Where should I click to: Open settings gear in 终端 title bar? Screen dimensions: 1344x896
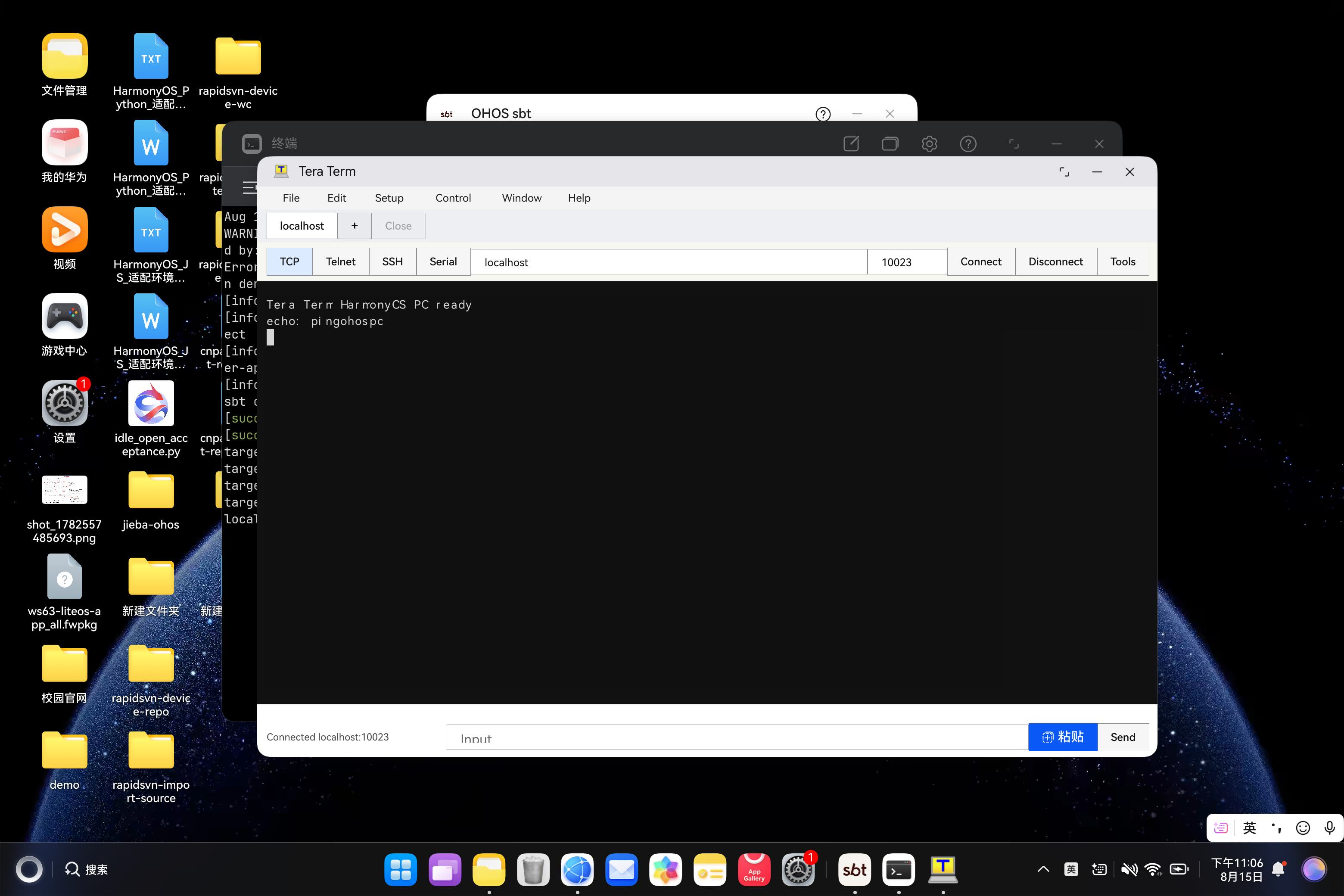pos(929,143)
